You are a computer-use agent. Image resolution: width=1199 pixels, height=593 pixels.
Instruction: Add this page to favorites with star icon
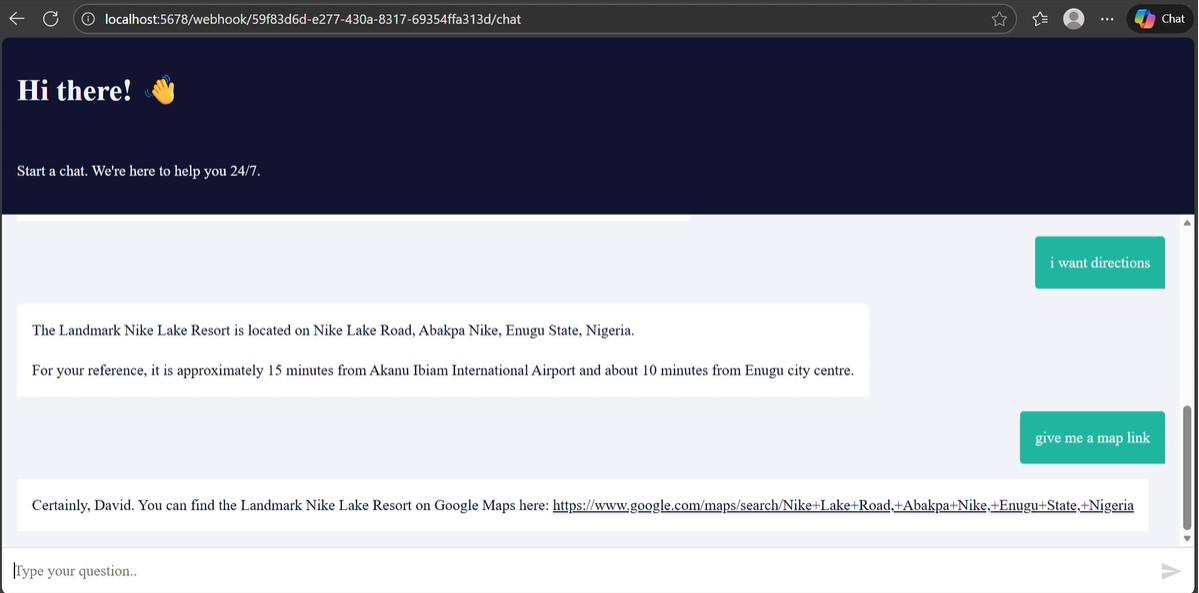[x=999, y=19]
